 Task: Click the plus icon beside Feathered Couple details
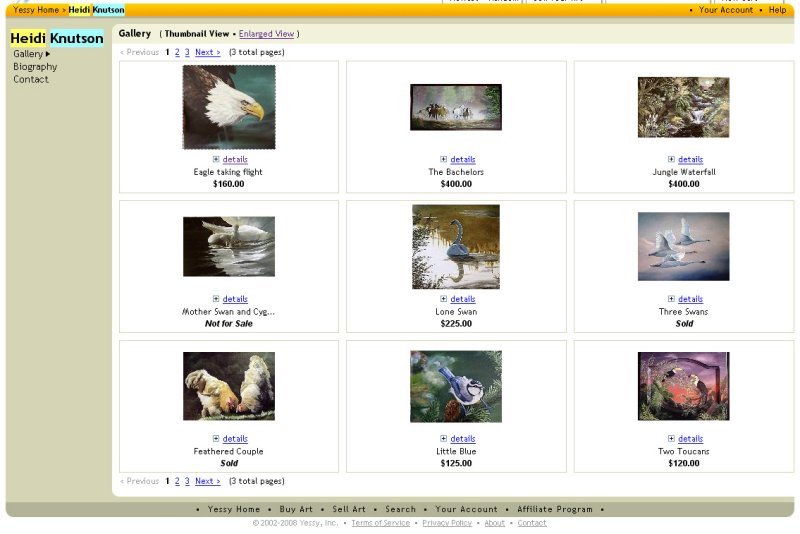point(216,439)
